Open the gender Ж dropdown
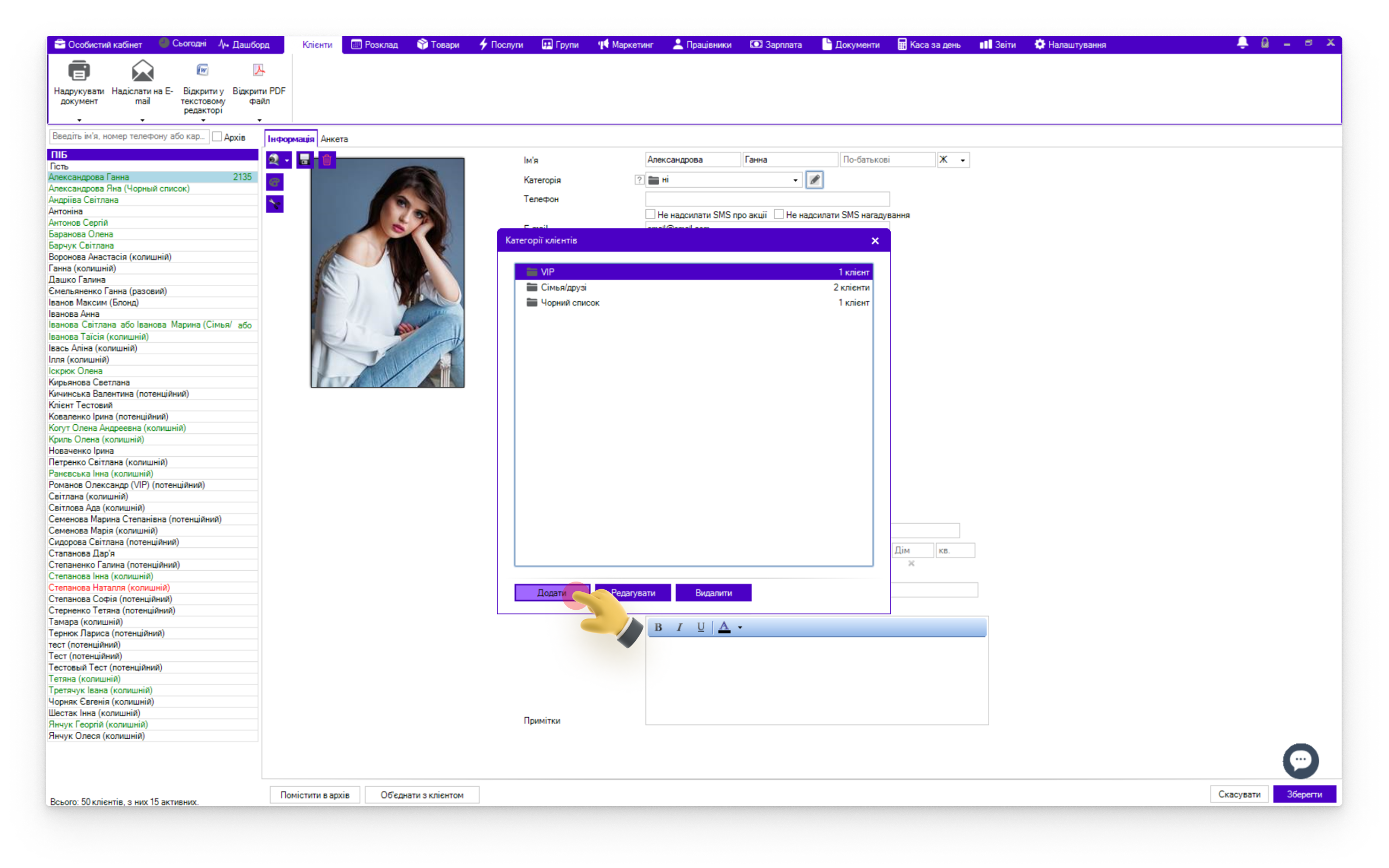 [963, 160]
